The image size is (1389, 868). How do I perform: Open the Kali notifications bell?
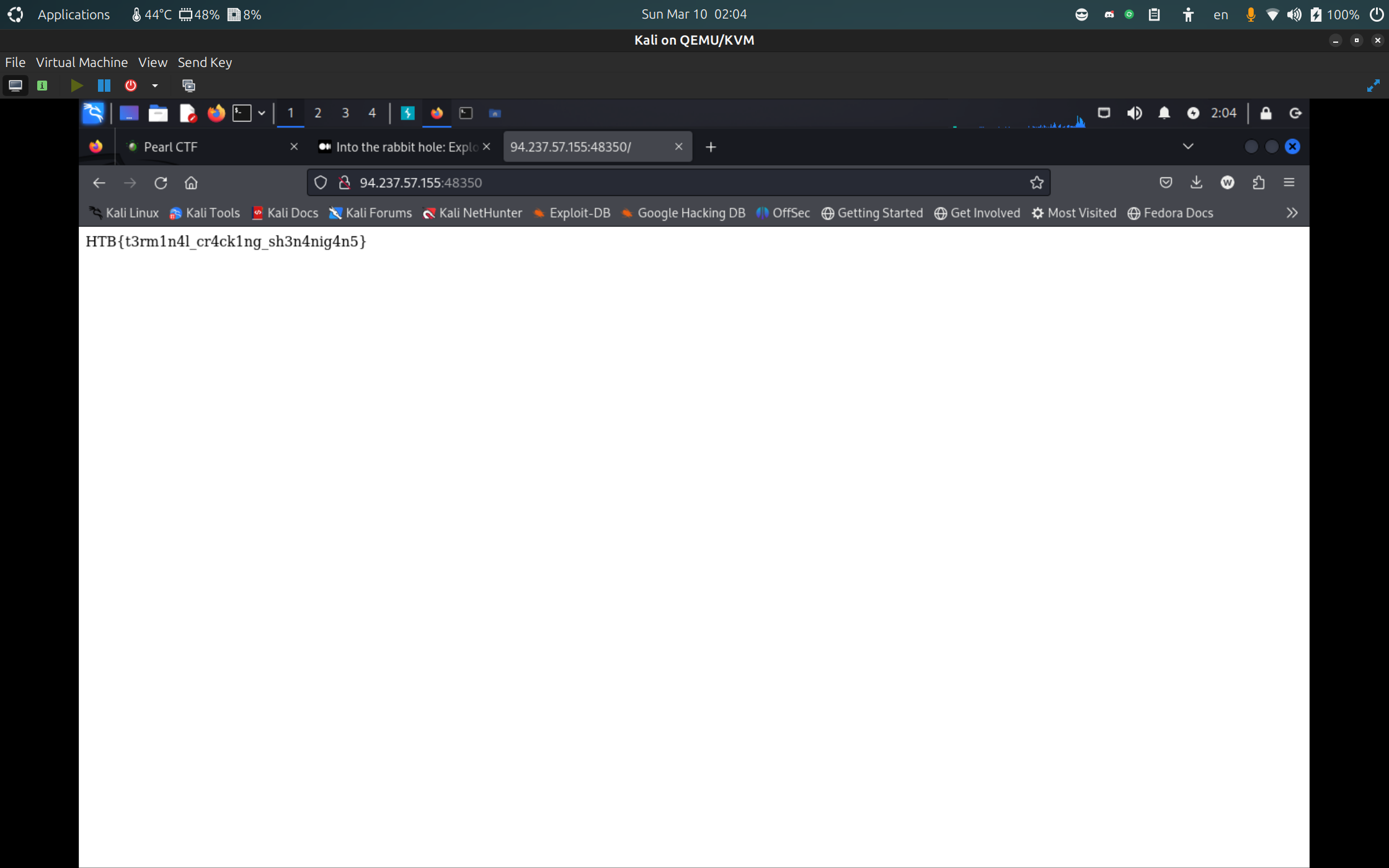[1164, 113]
